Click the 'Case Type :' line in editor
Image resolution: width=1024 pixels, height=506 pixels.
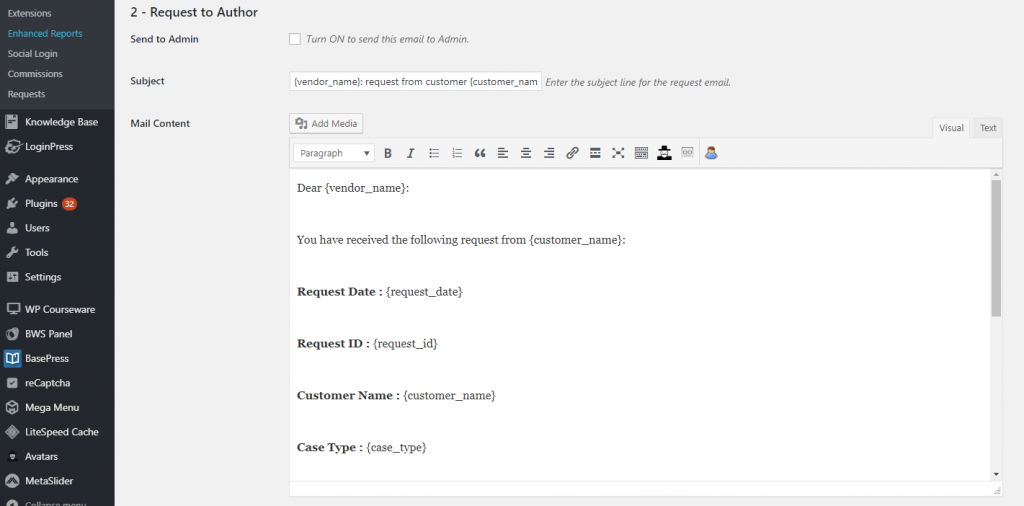pos(361,447)
